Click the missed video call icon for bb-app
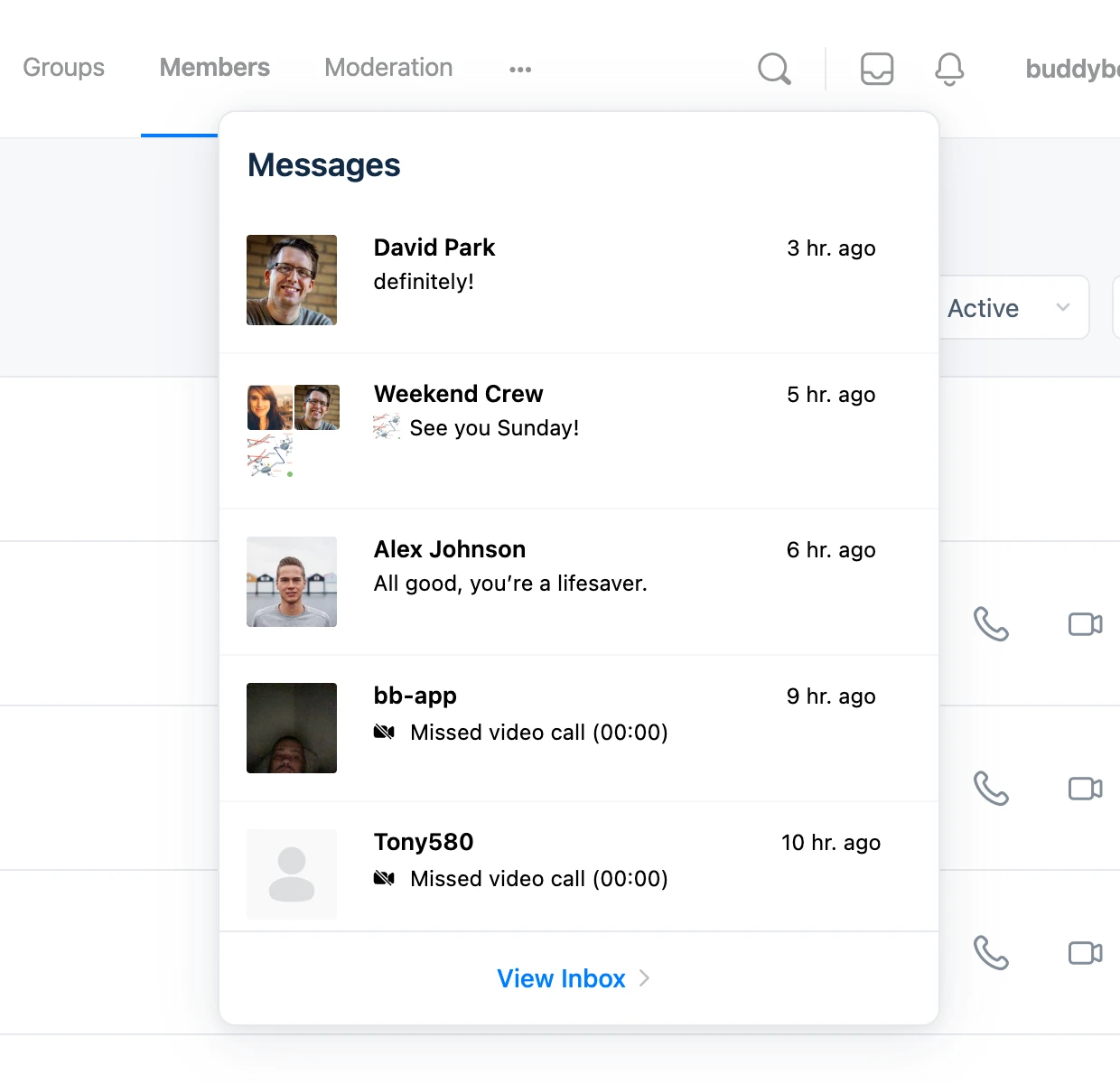 click(384, 732)
